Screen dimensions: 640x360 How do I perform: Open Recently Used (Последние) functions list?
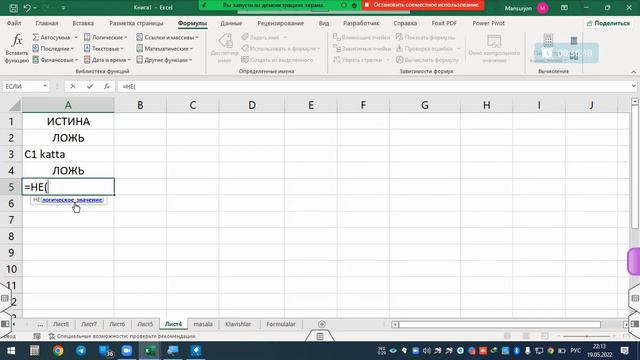coord(53,49)
